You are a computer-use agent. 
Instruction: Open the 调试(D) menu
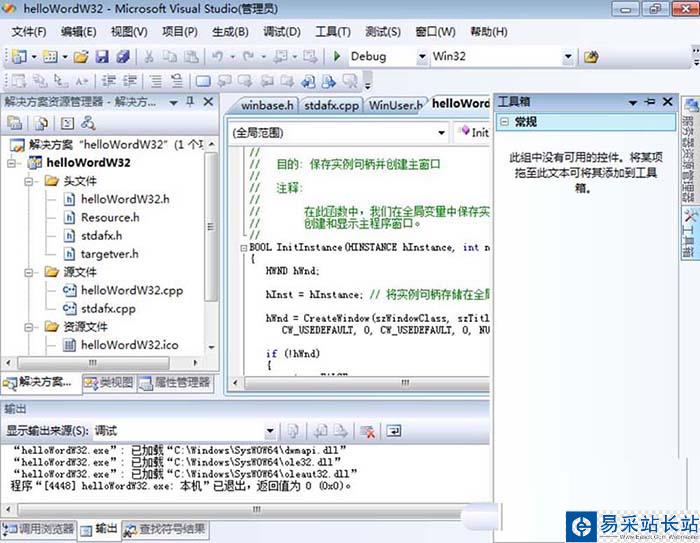282,32
